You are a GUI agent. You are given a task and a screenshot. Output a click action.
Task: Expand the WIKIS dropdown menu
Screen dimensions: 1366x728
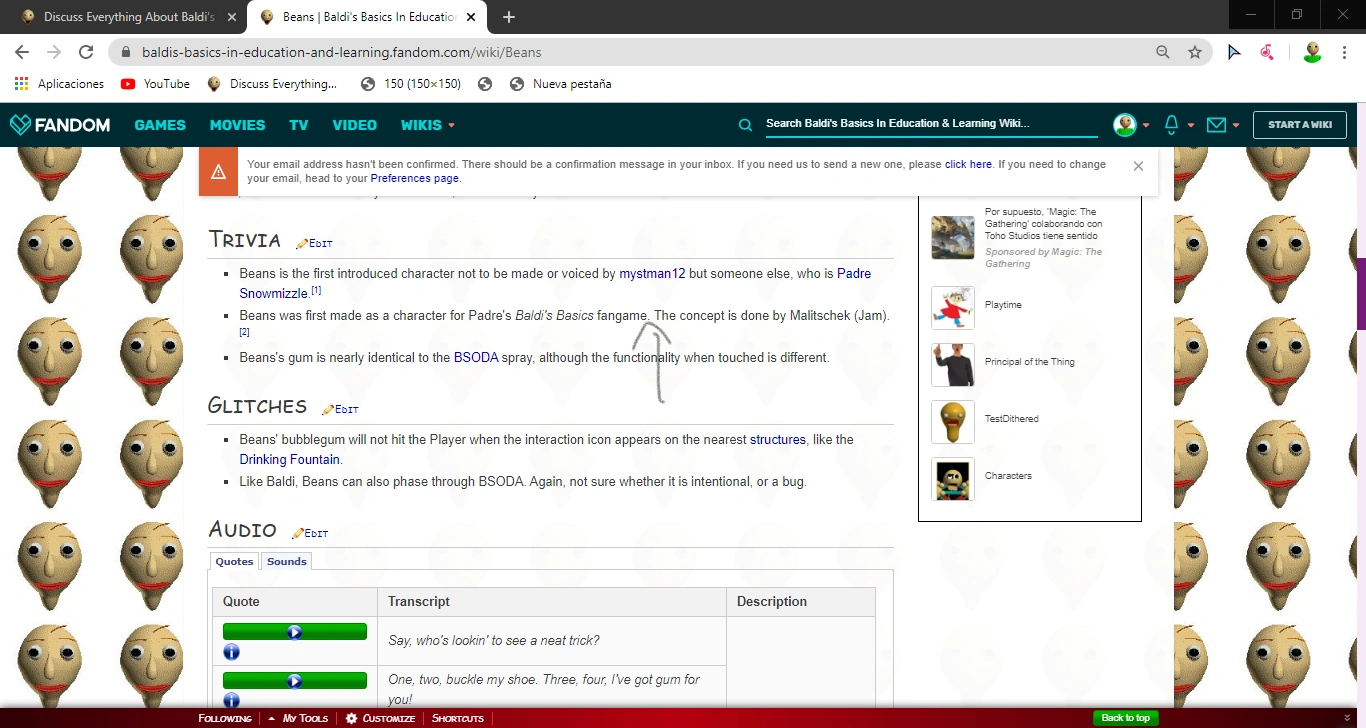coord(428,125)
